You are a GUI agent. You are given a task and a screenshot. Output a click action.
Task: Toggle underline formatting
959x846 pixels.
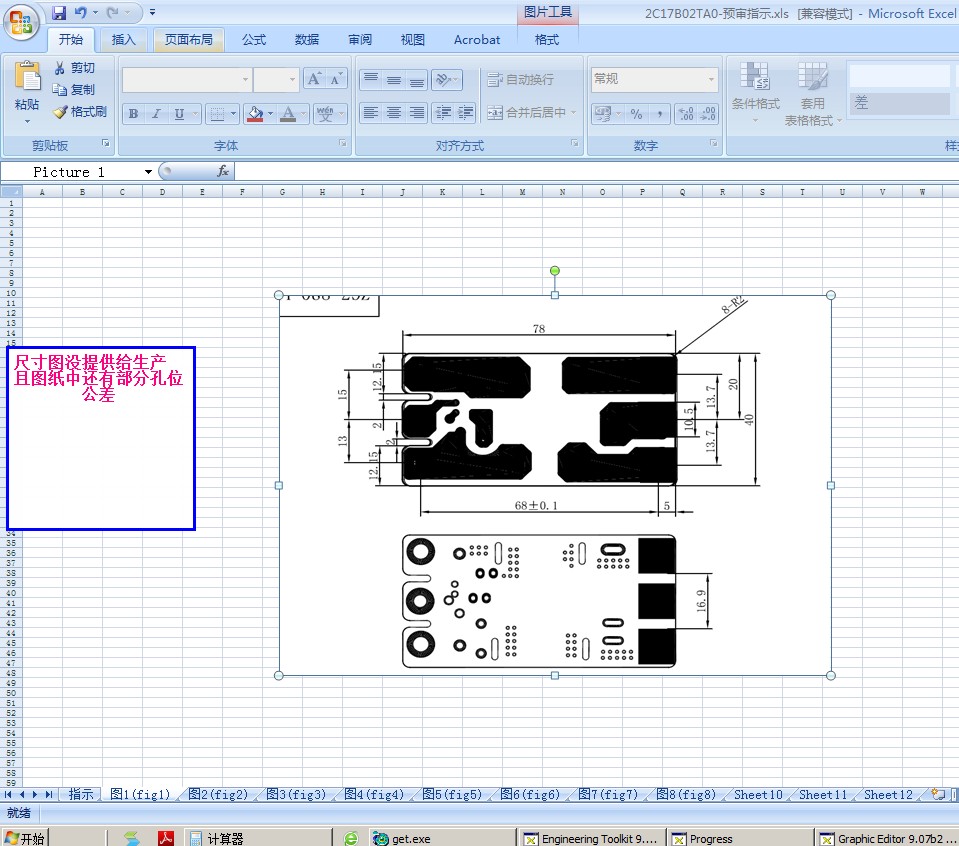pos(179,114)
